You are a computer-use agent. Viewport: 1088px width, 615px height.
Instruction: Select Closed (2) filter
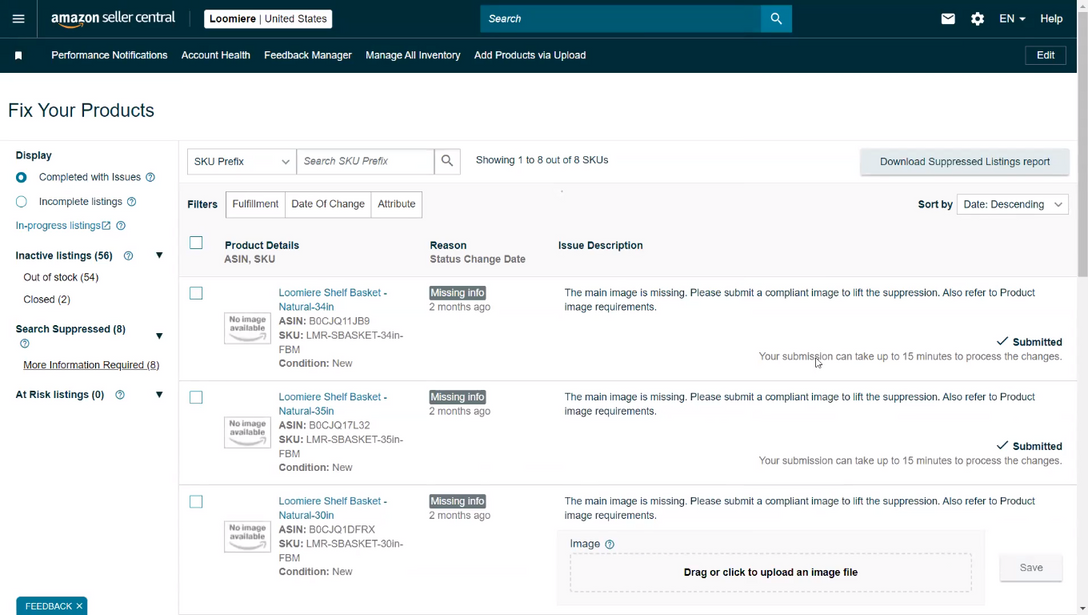coord(46,299)
